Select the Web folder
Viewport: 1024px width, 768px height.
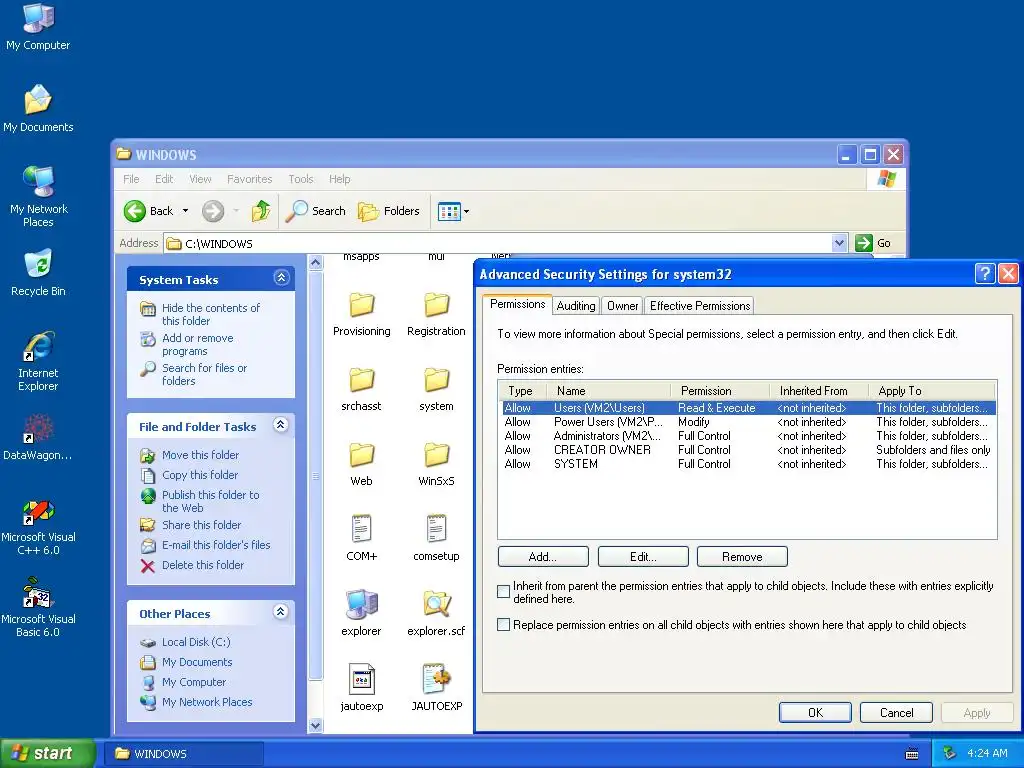pyautogui.click(x=361, y=465)
